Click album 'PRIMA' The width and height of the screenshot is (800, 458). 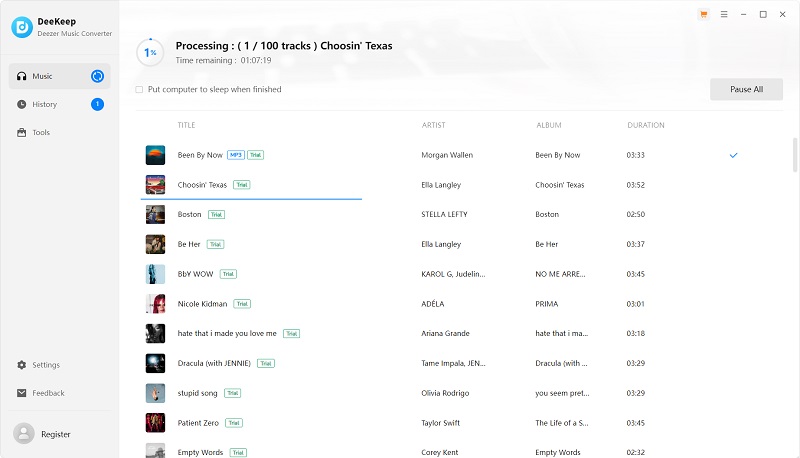tap(546, 304)
